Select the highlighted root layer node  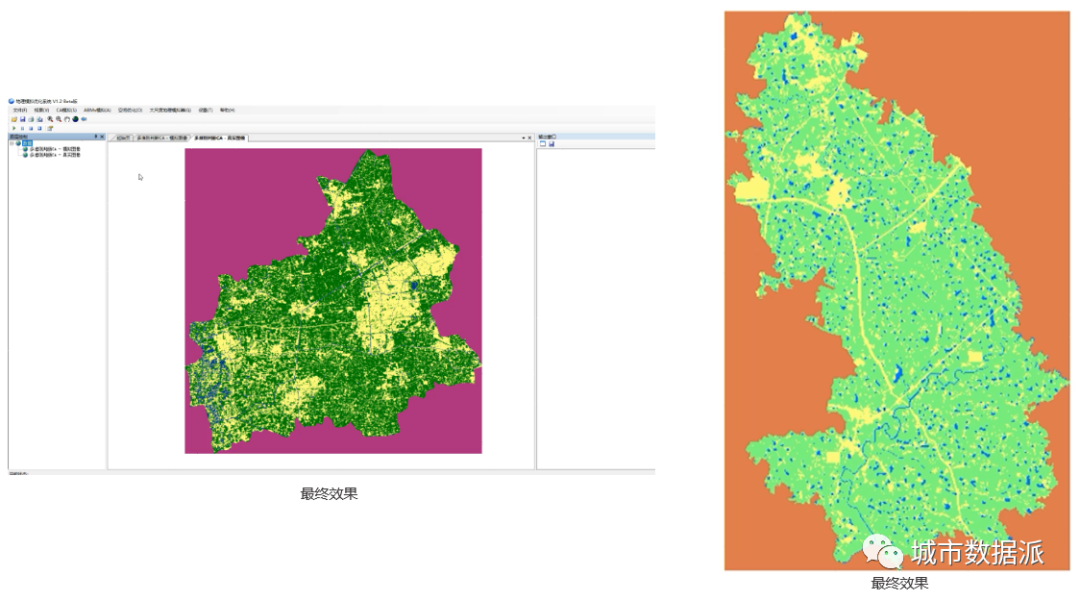pyautogui.click(x=28, y=143)
